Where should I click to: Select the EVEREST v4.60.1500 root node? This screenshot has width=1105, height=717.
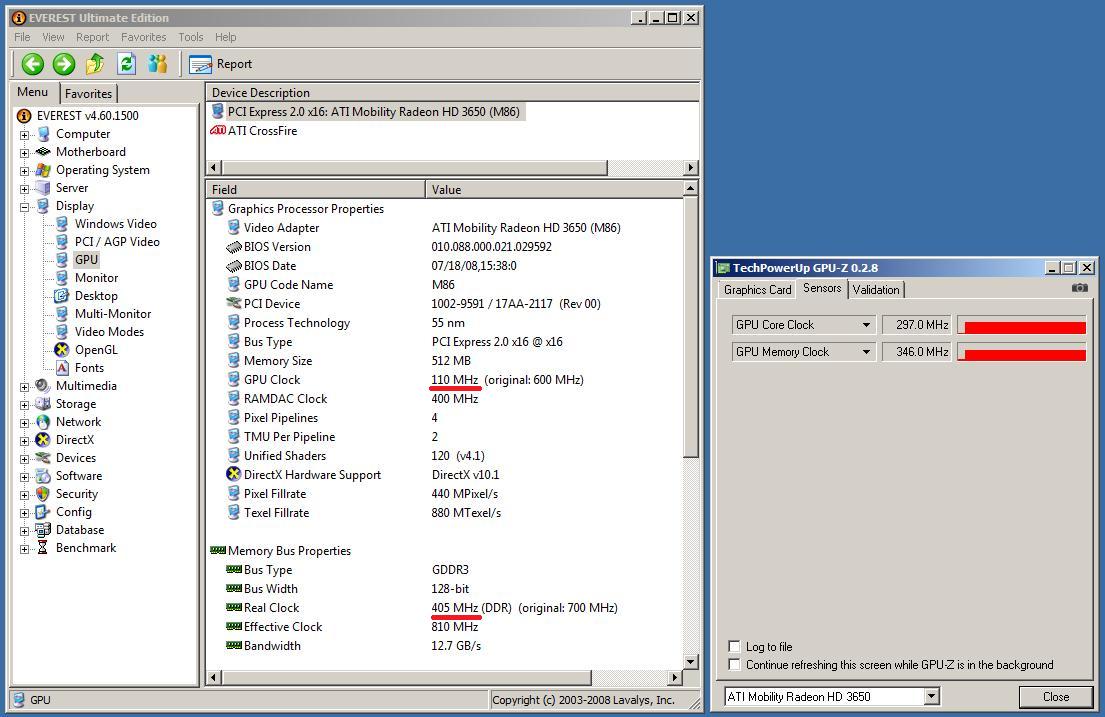pos(87,116)
